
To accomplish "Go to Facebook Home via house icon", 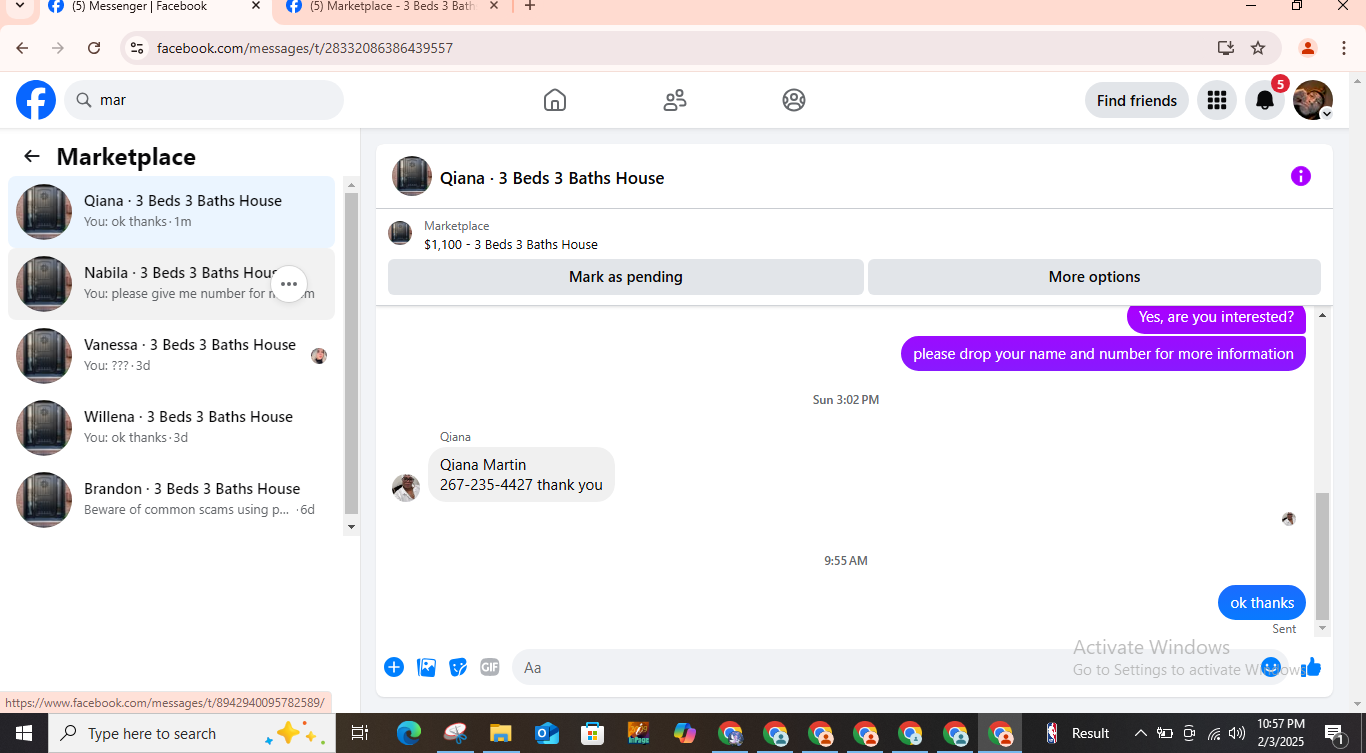I will (x=555, y=100).
